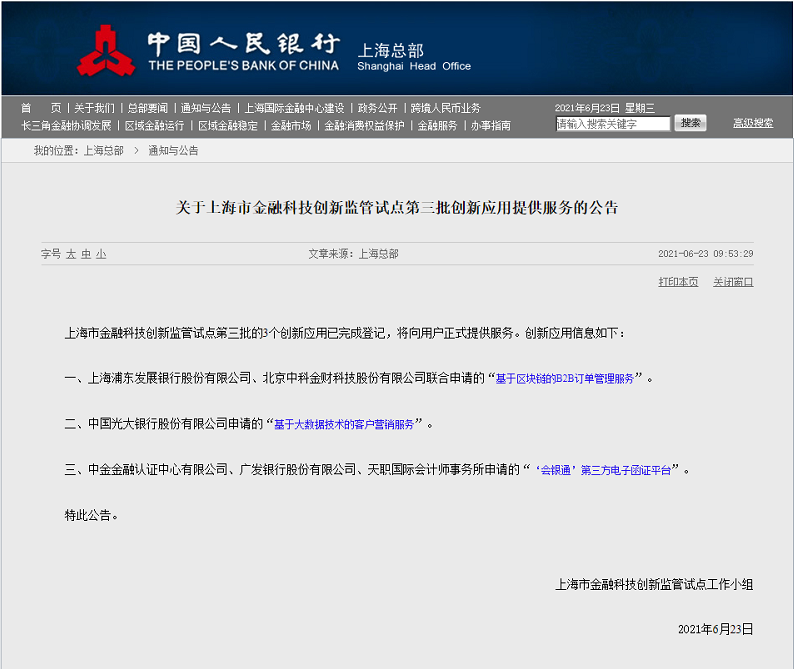Open the 首页 nav item
This screenshot has width=794, height=669.
[41, 108]
